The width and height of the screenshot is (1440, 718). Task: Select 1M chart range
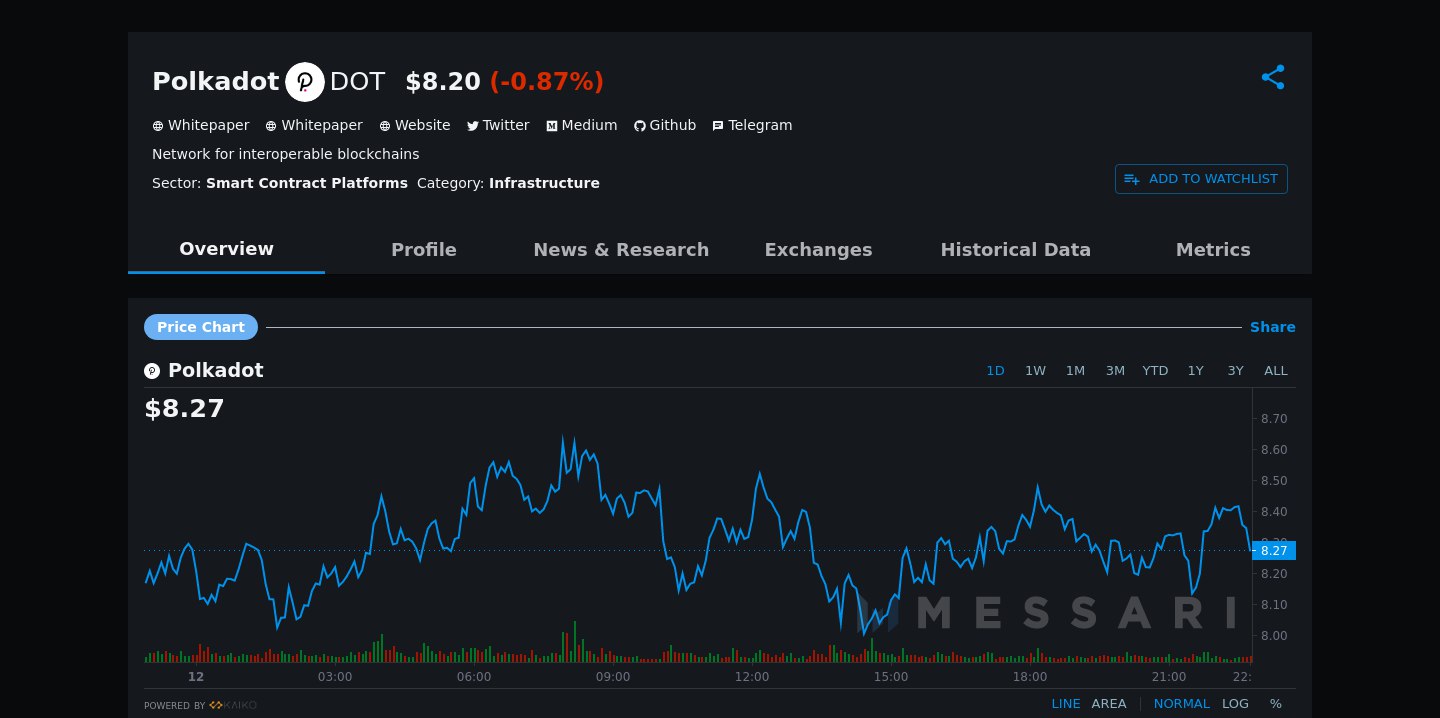click(1075, 371)
